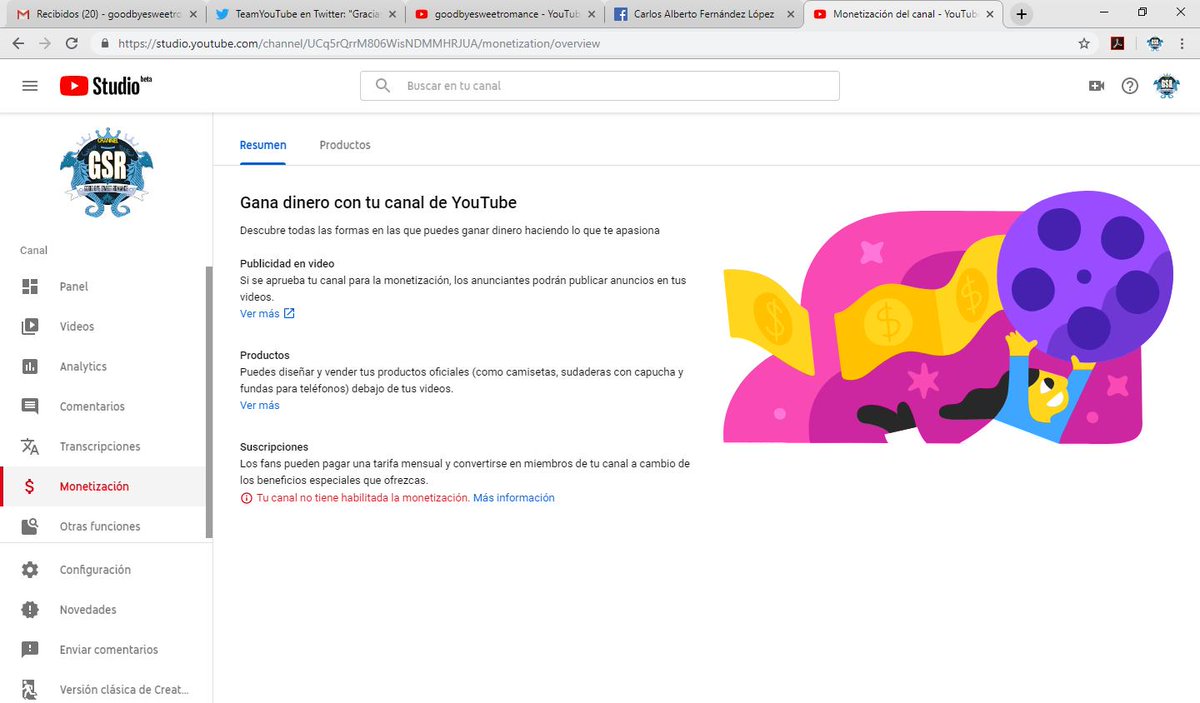Click the external link icon beside Ver más

pos(289,313)
